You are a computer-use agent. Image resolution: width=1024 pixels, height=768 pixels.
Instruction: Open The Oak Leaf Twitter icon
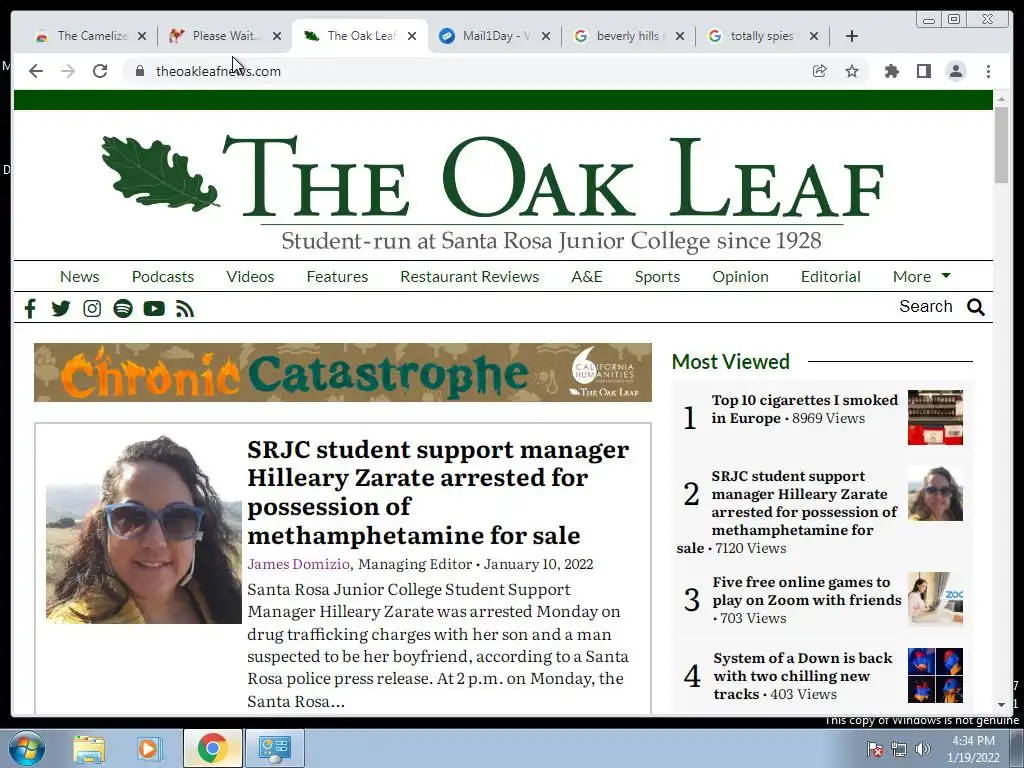61,308
